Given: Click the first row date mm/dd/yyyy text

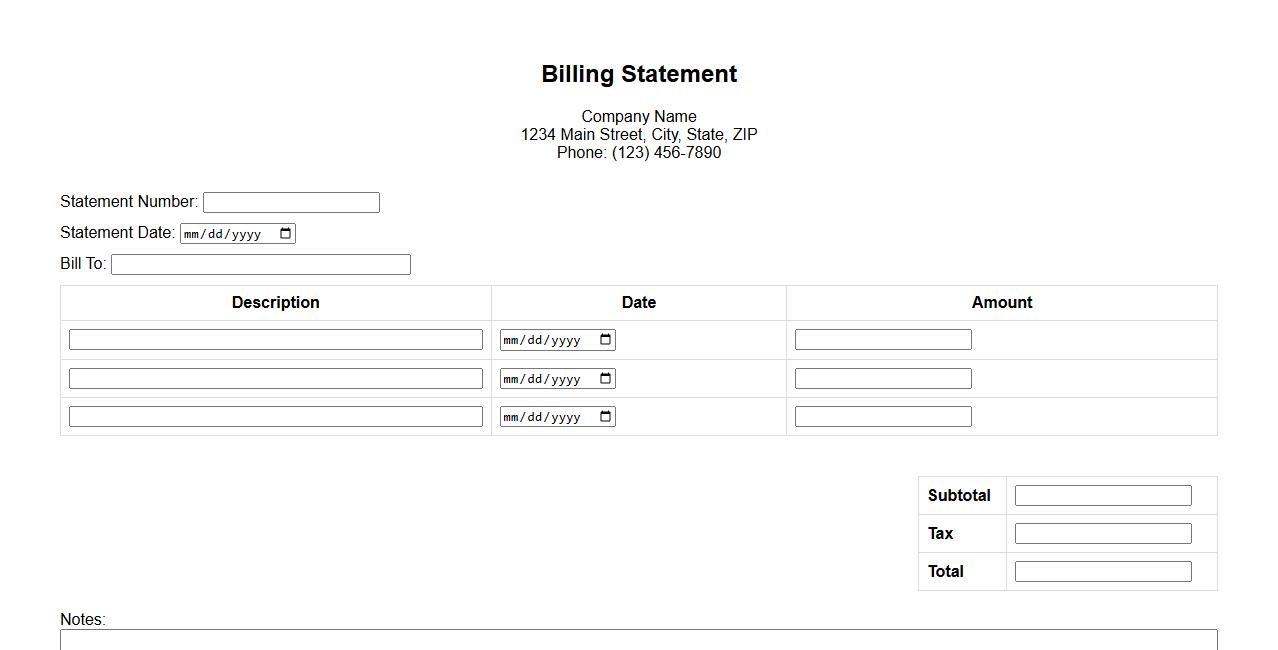Looking at the screenshot, I should coord(543,340).
